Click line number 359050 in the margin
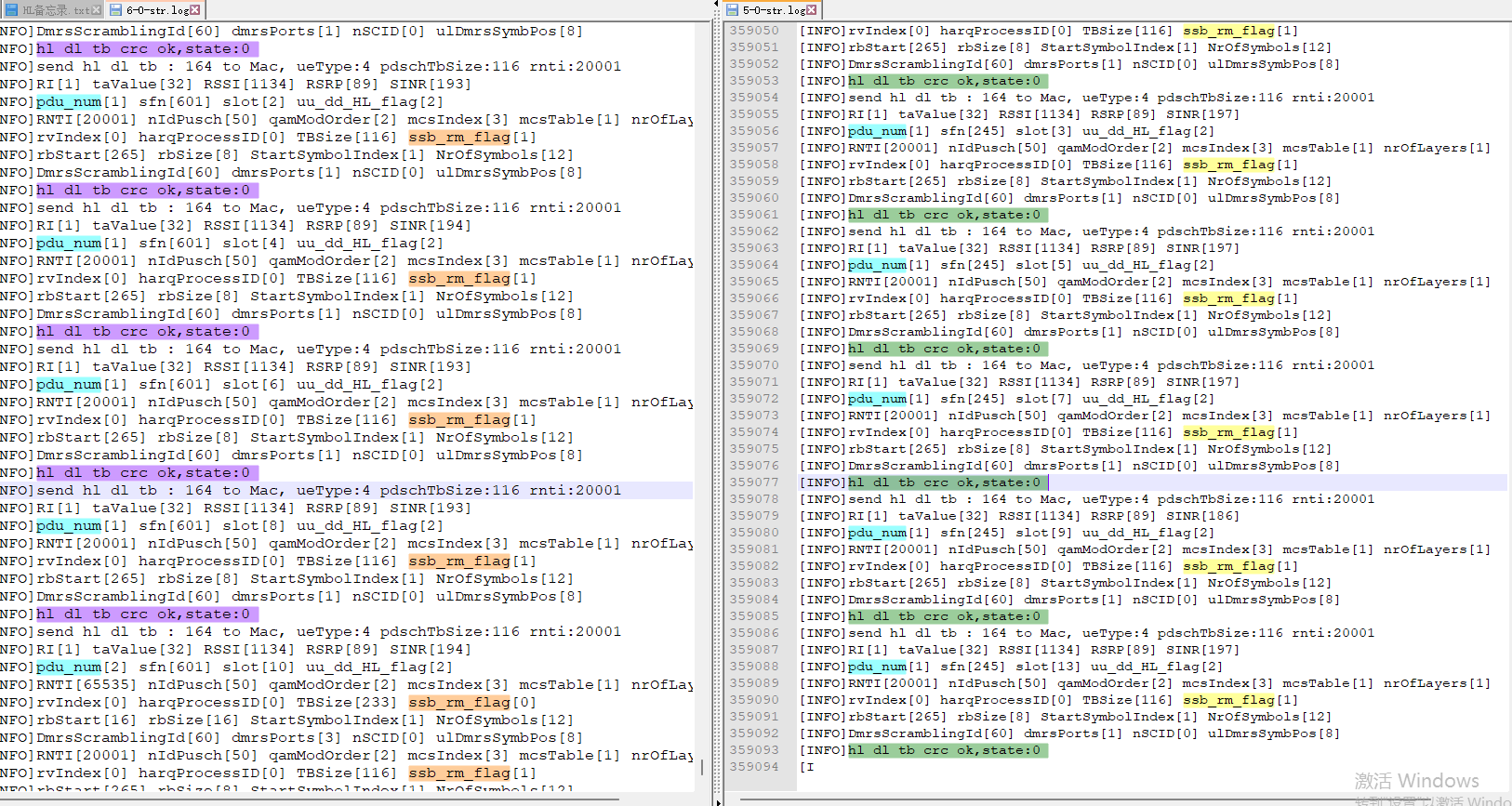This screenshot has width=1512, height=806. click(754, 31)
